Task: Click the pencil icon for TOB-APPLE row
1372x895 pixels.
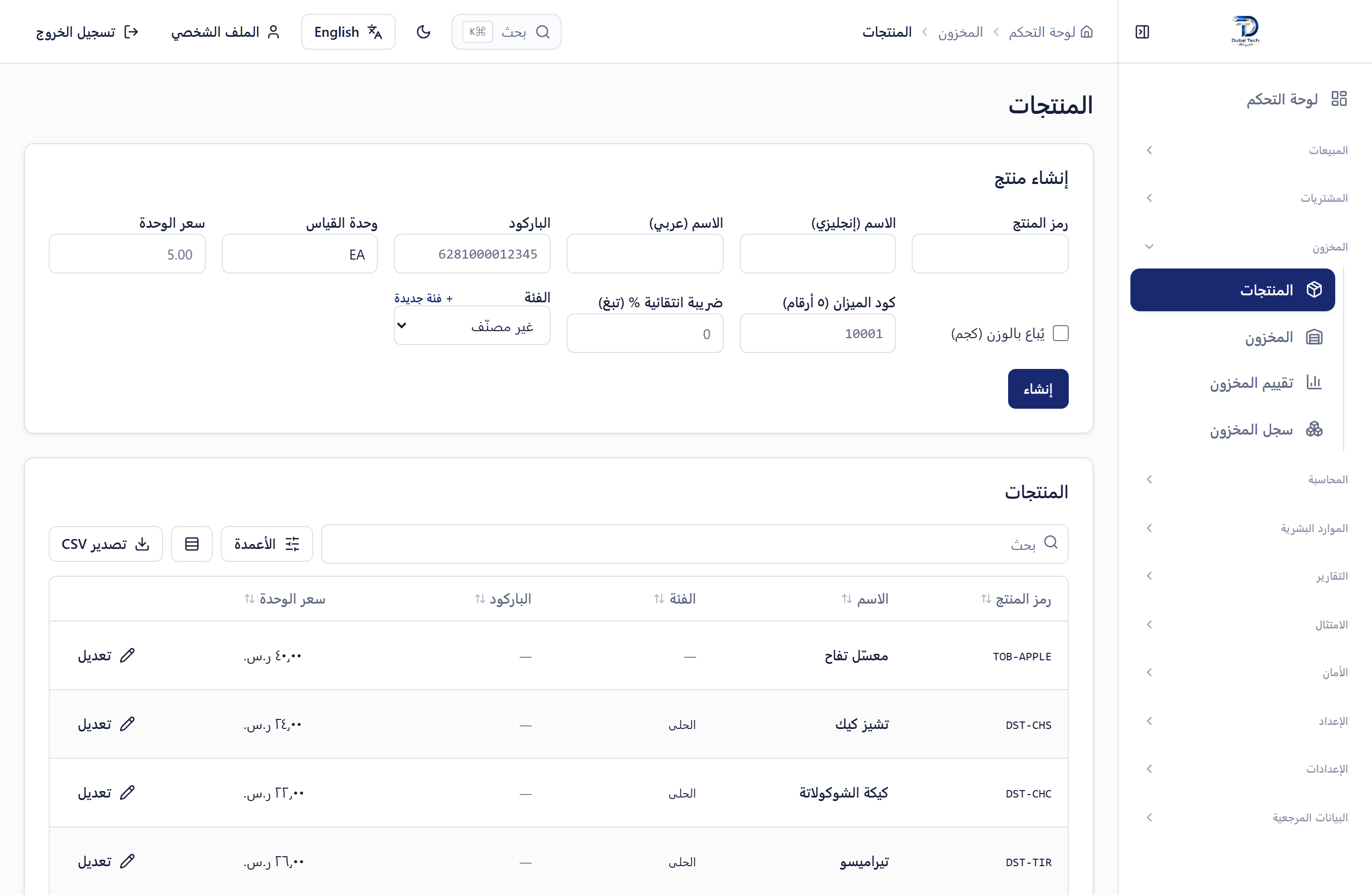Action: click(127, 656)
